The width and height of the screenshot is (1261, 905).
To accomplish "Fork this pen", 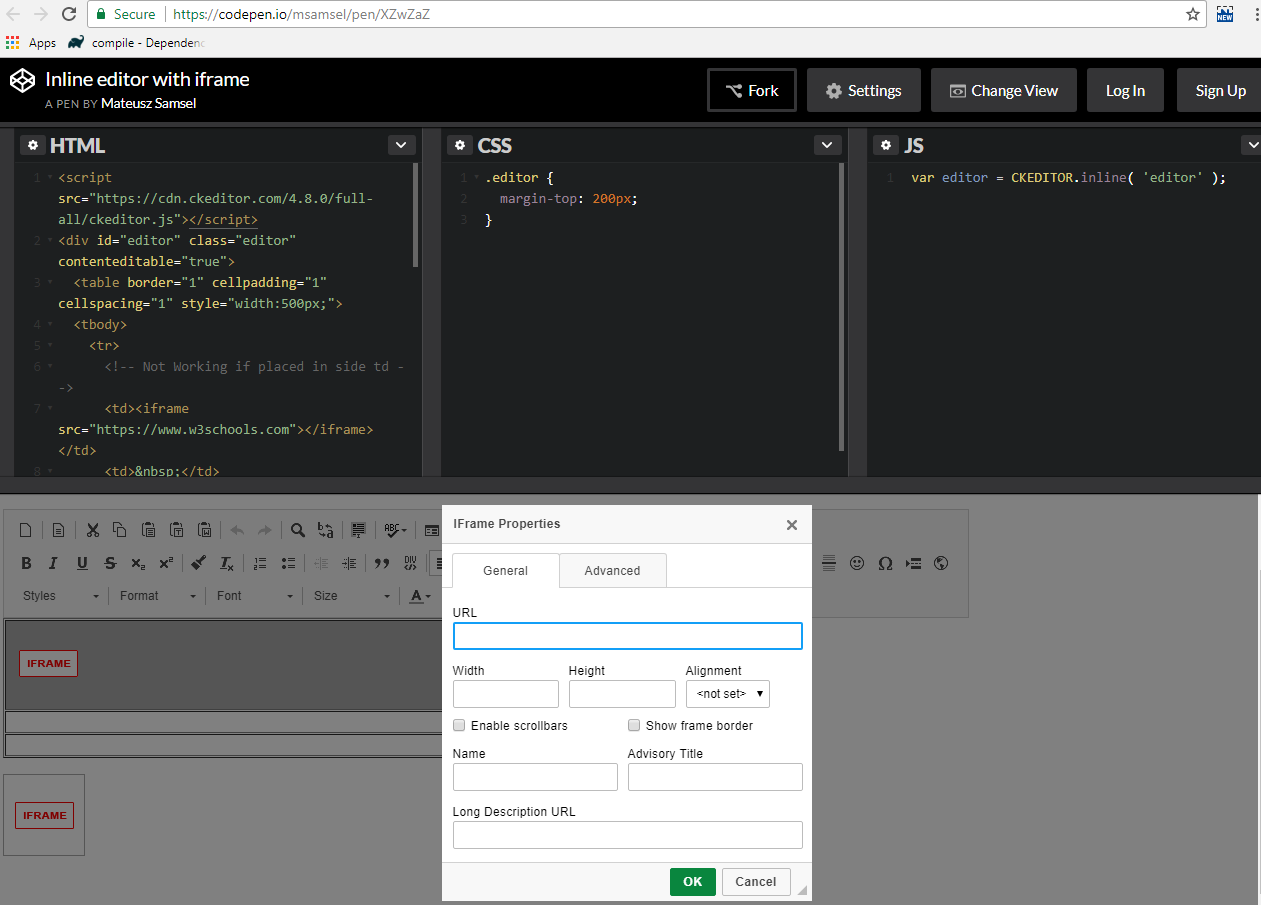I will [752, 90].
